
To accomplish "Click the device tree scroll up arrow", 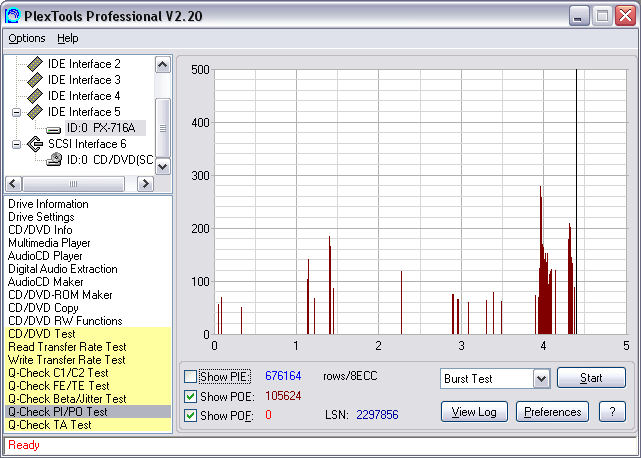I will pyautogui.click(x=163, y=65).
